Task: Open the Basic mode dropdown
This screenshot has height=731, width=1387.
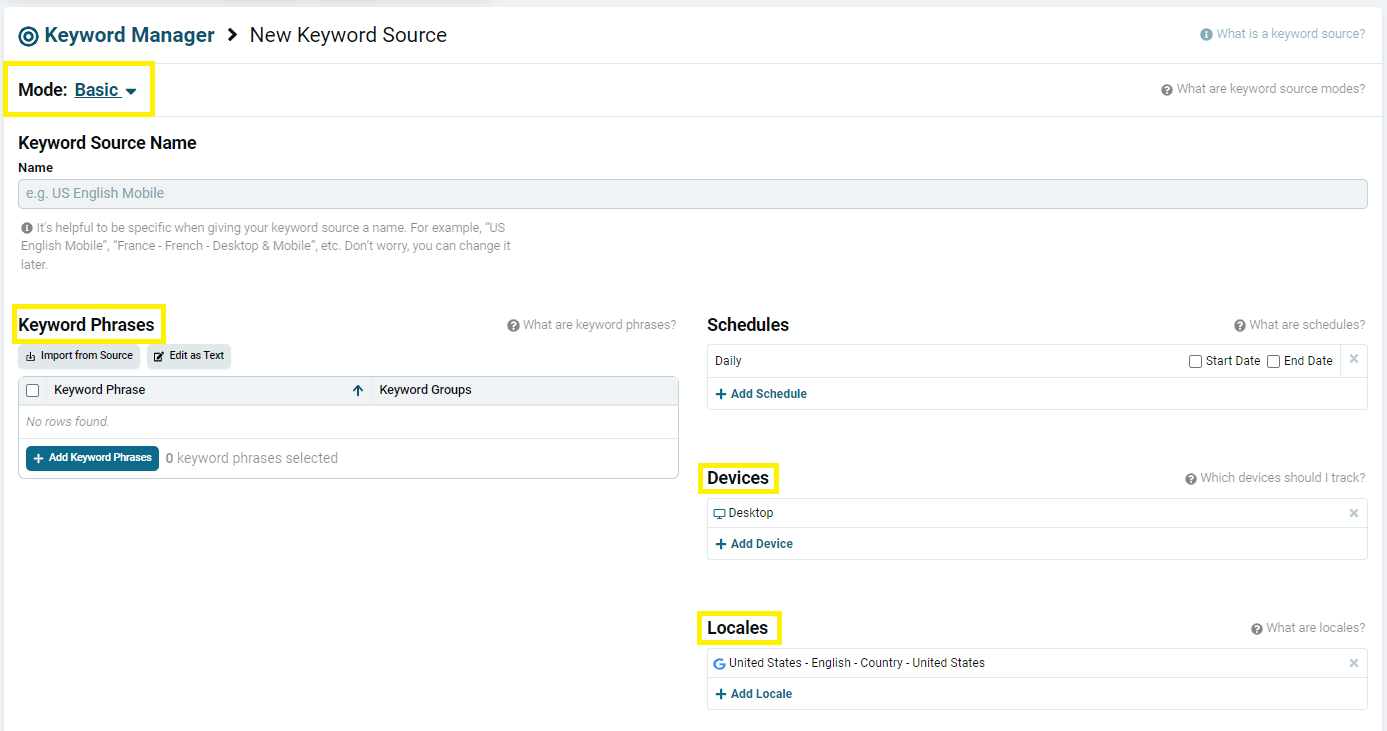Action: 105,90
